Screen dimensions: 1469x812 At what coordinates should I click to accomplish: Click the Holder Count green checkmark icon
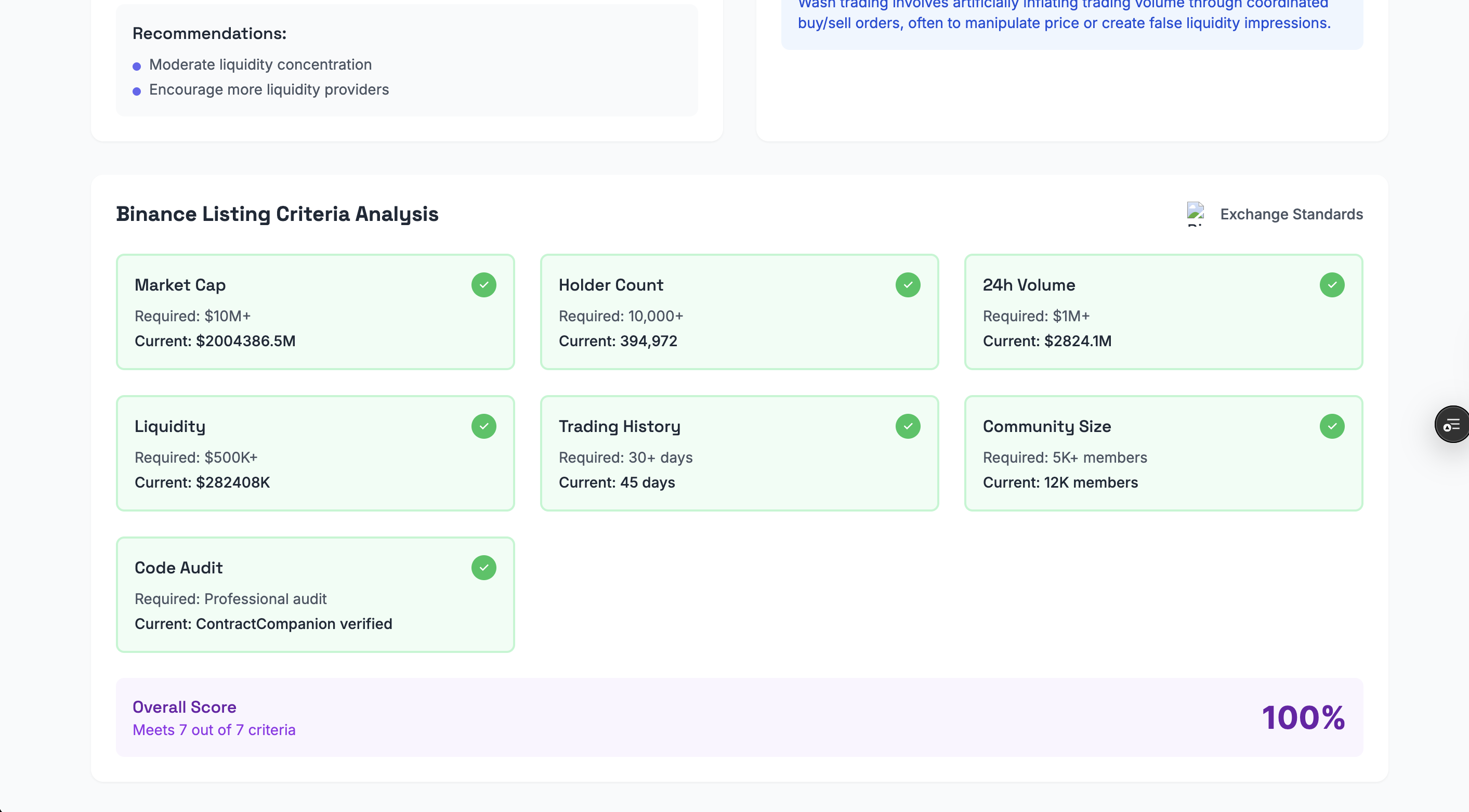pyautogui.click(x=908, y=285)
